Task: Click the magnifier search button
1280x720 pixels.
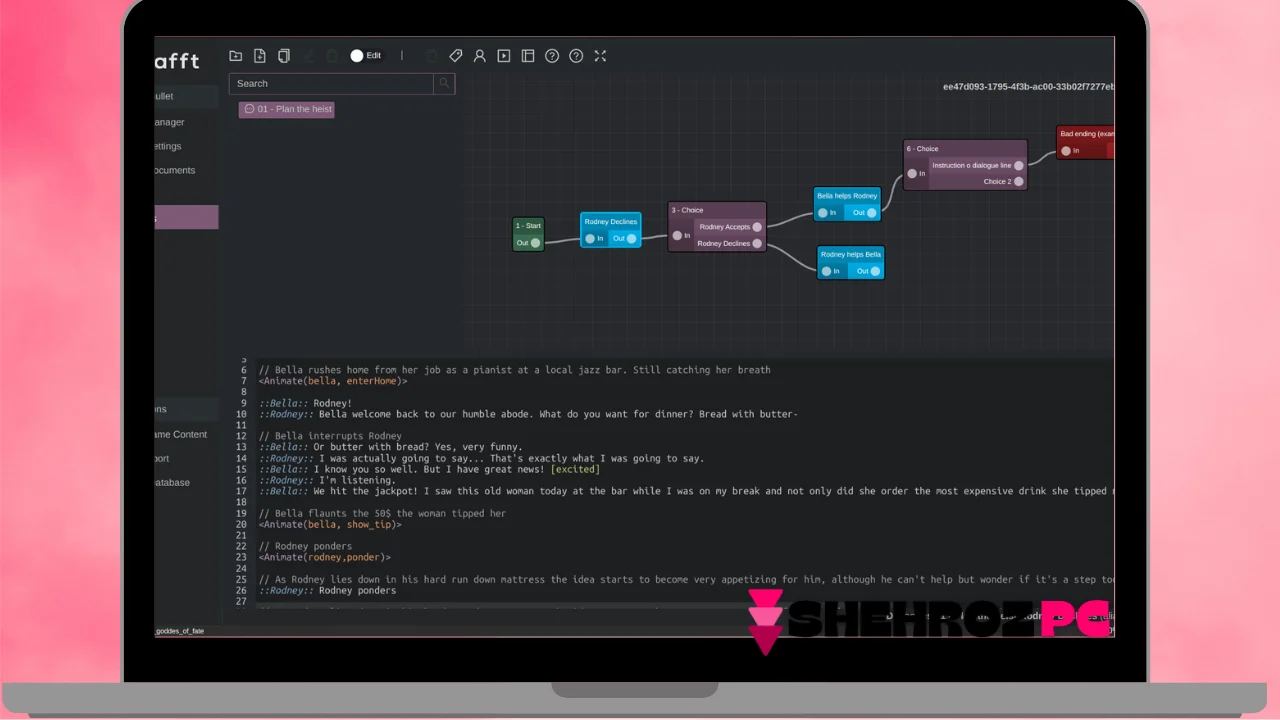Action: point(444,84)
